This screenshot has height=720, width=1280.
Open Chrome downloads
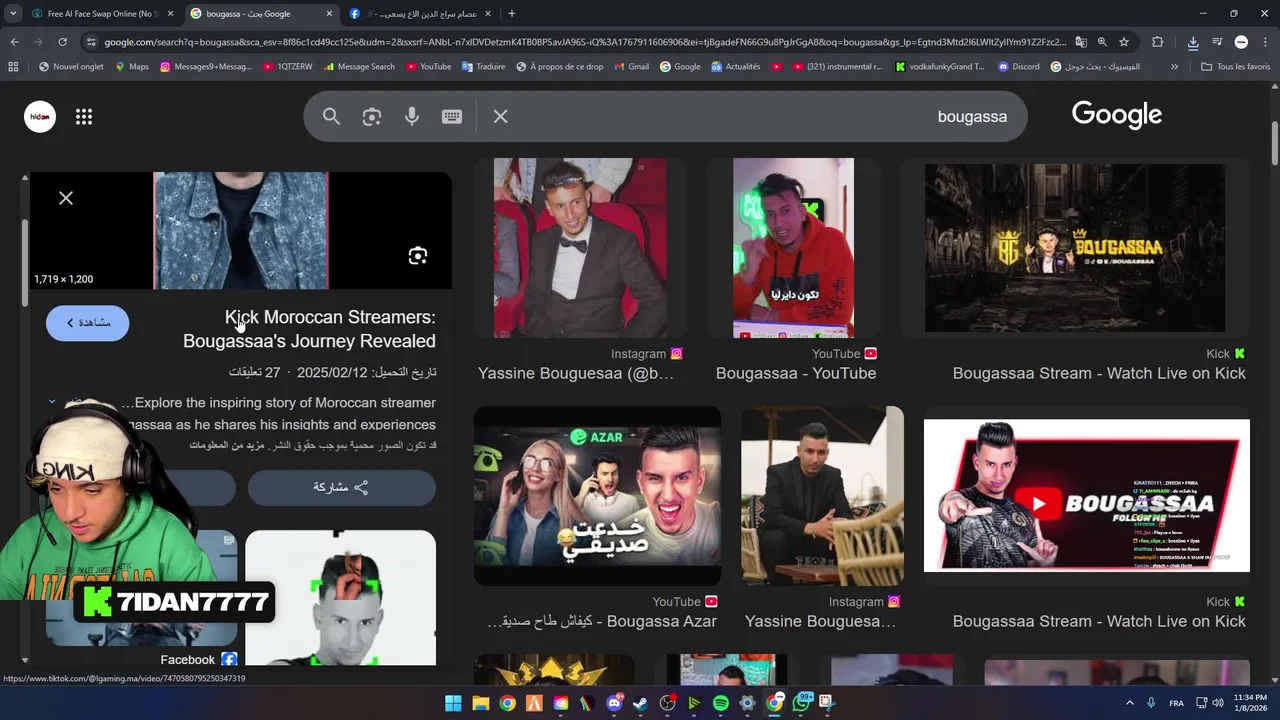[x=1193, y=42]
